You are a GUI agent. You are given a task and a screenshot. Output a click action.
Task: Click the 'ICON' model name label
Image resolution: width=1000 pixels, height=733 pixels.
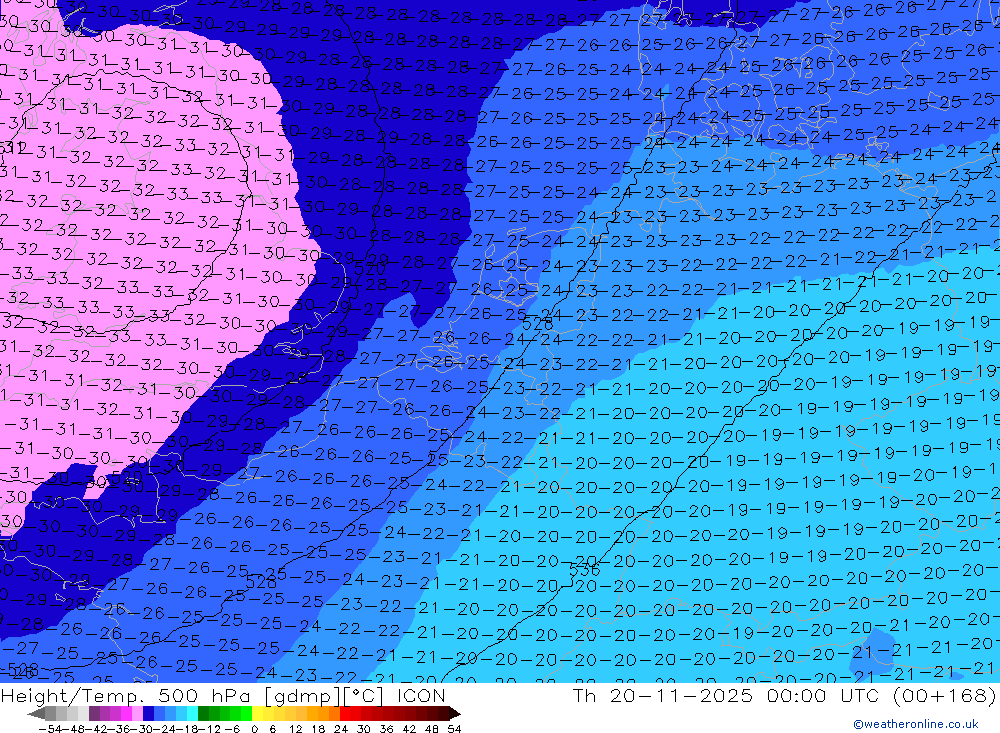tap(421, 695)
